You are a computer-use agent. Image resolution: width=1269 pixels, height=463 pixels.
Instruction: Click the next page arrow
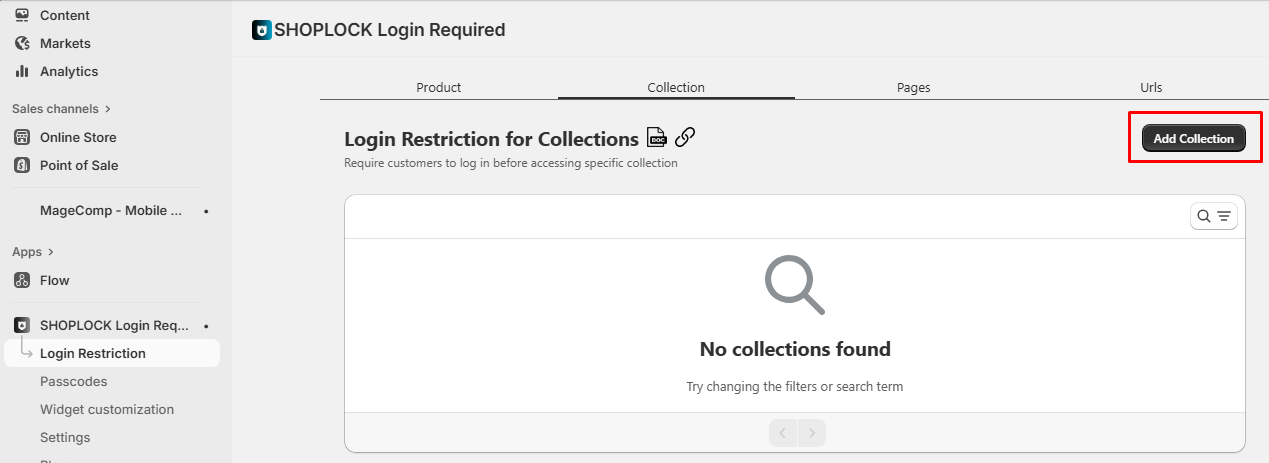pyautogui.click(x=812, y=433)
